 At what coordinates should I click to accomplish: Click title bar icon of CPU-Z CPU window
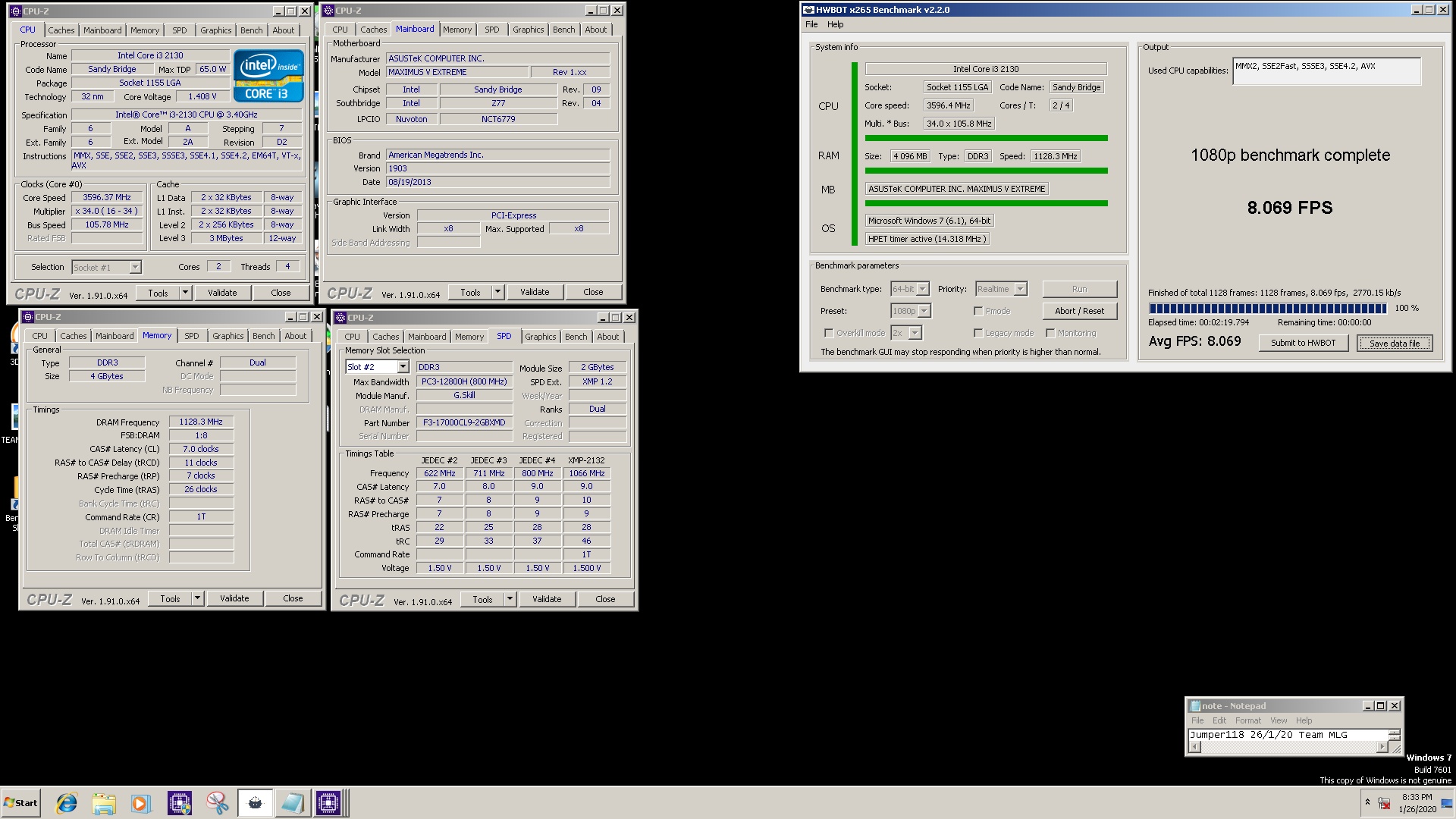tap(17, 11)
